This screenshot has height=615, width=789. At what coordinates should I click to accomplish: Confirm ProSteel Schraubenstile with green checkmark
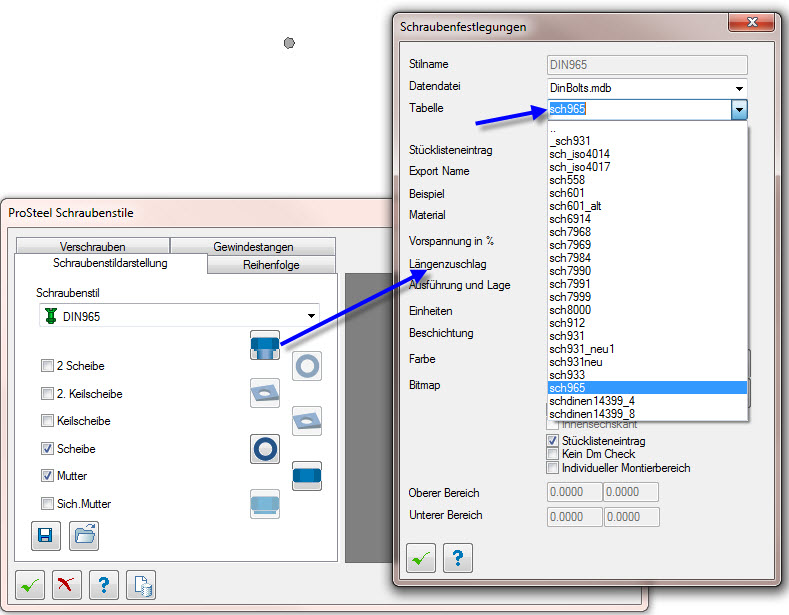[30, 585]
